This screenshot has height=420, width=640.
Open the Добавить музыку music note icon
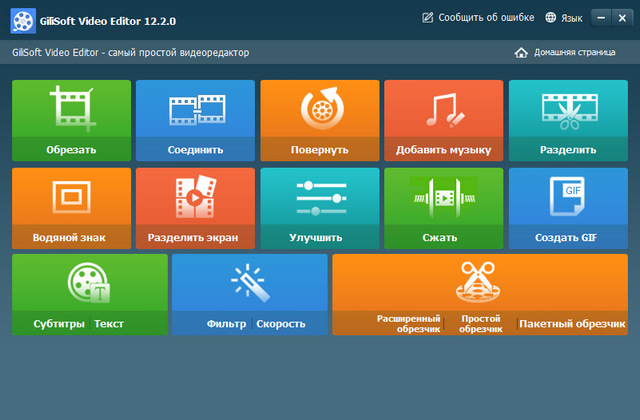443,108
